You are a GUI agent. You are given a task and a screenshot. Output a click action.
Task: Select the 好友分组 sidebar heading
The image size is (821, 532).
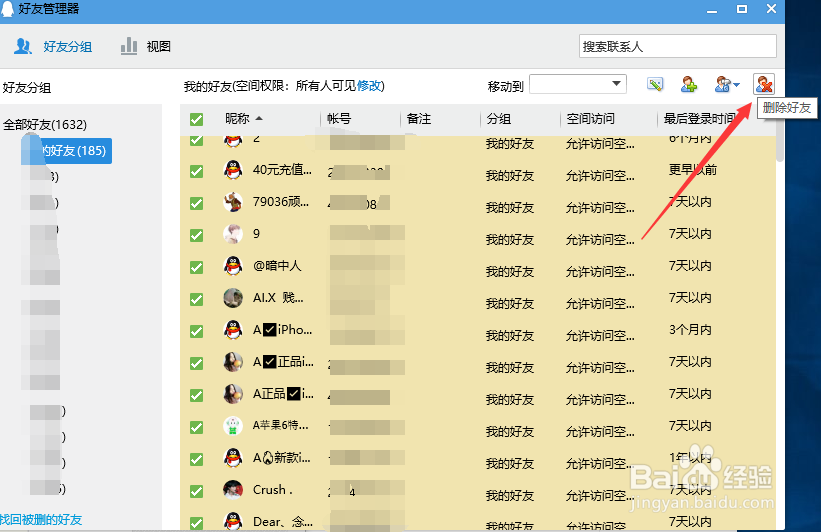click(27, 87)
